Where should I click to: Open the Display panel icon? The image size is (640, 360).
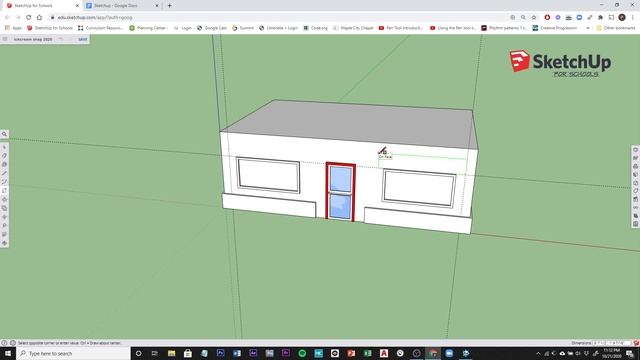click(636, 207)
